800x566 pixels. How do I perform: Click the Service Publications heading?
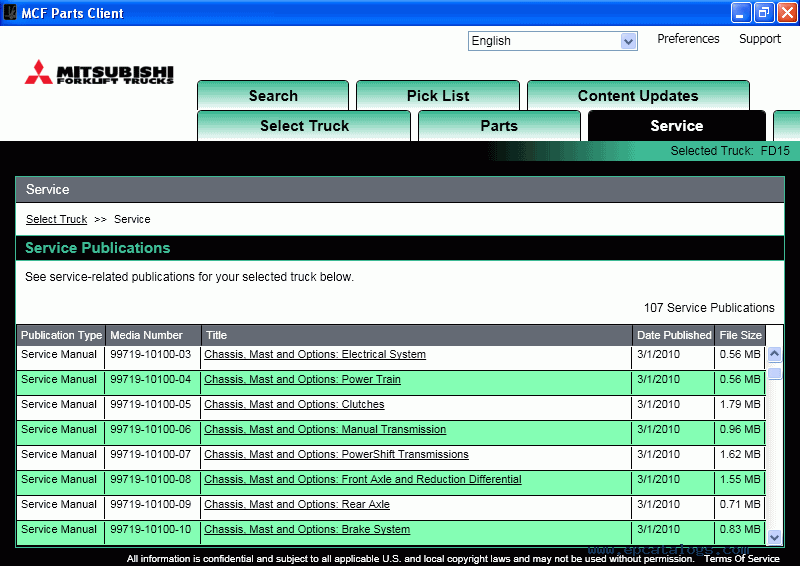[97, 248]
